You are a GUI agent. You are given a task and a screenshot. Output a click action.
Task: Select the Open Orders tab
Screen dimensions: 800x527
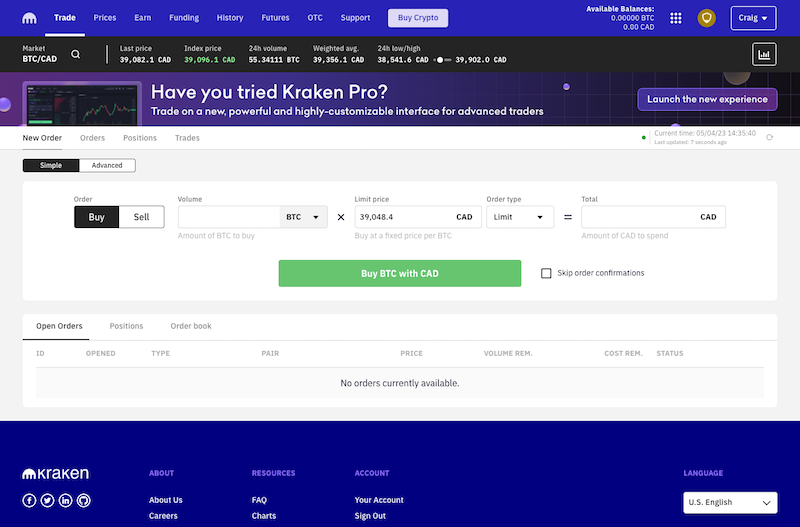[59, 326]
